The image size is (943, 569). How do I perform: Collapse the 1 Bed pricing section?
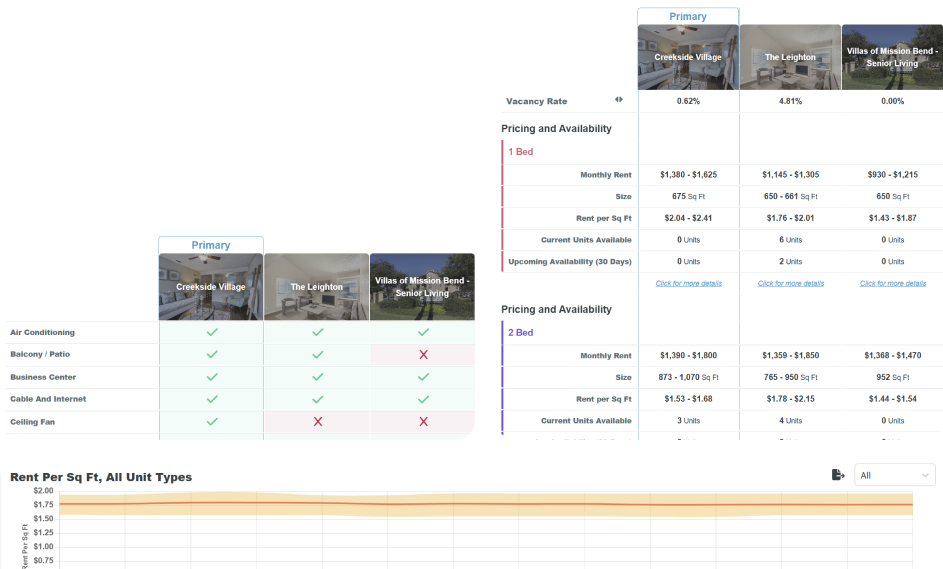(520, 152)
